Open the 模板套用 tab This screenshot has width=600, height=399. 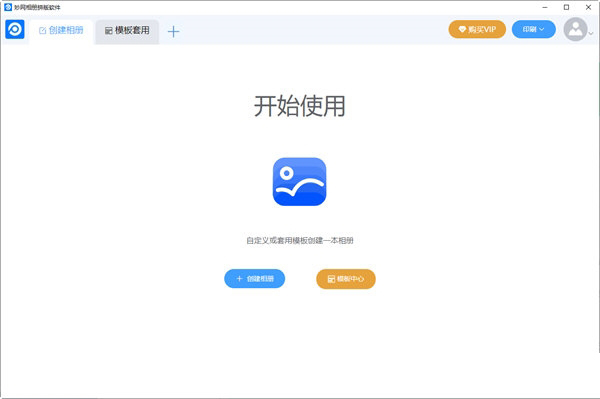point(127,31)
